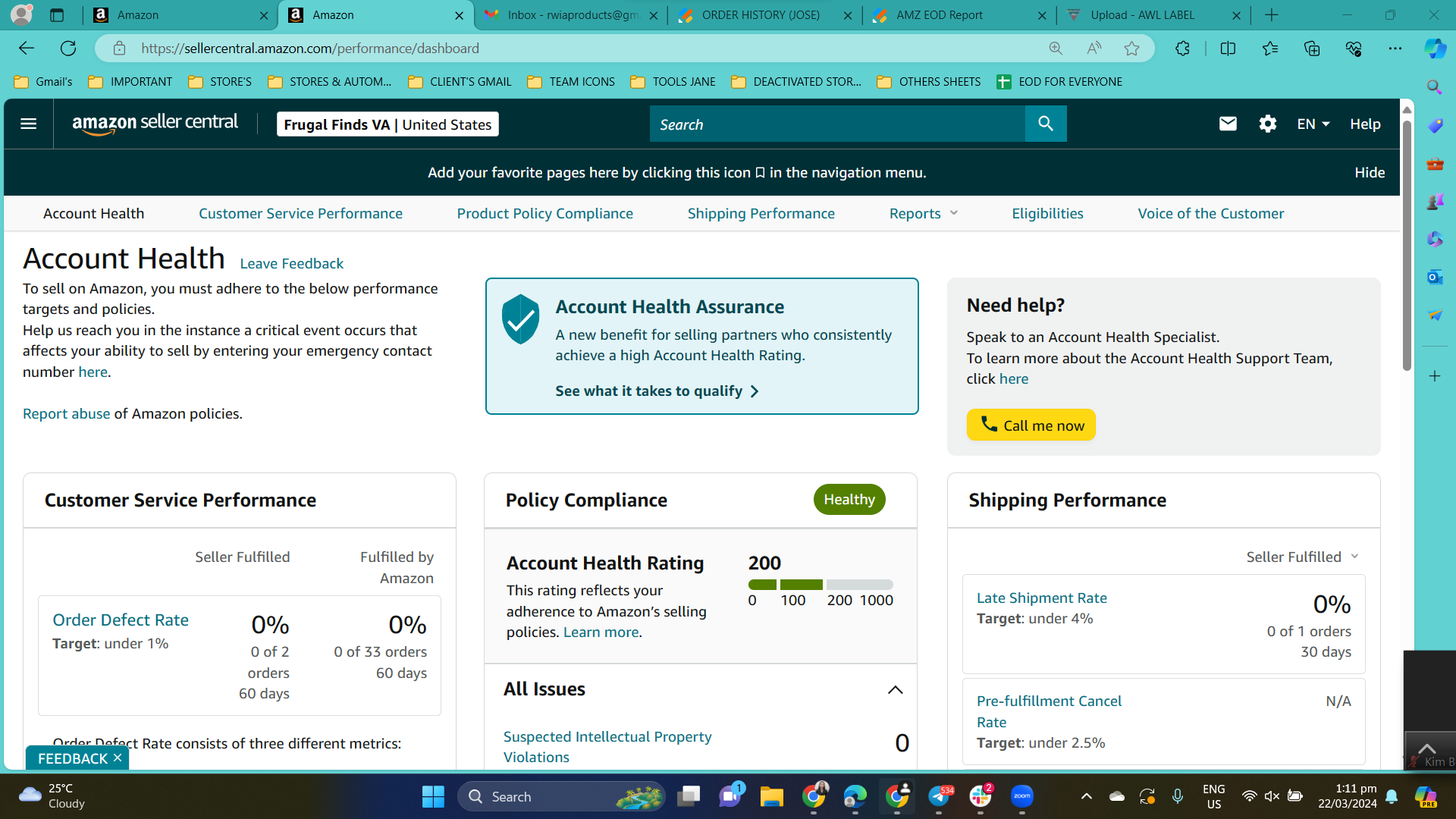Click the Windows Start button
Viewport: 1456px width, 819px height.
tap(433, 796)
